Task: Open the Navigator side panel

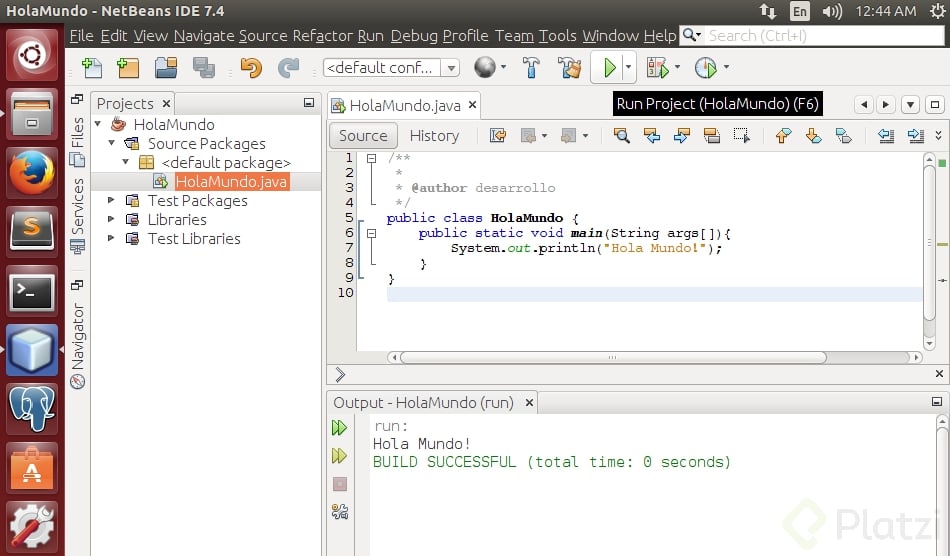Action: point(78,344)
